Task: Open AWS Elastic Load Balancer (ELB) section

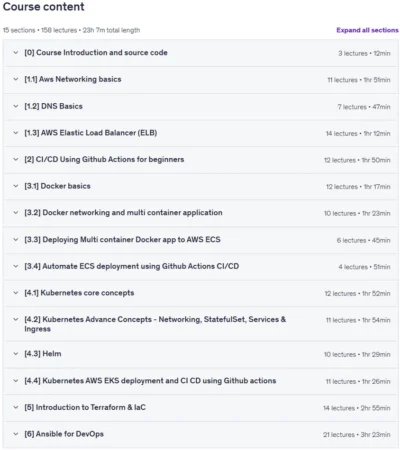Action: tap(201, 133)
